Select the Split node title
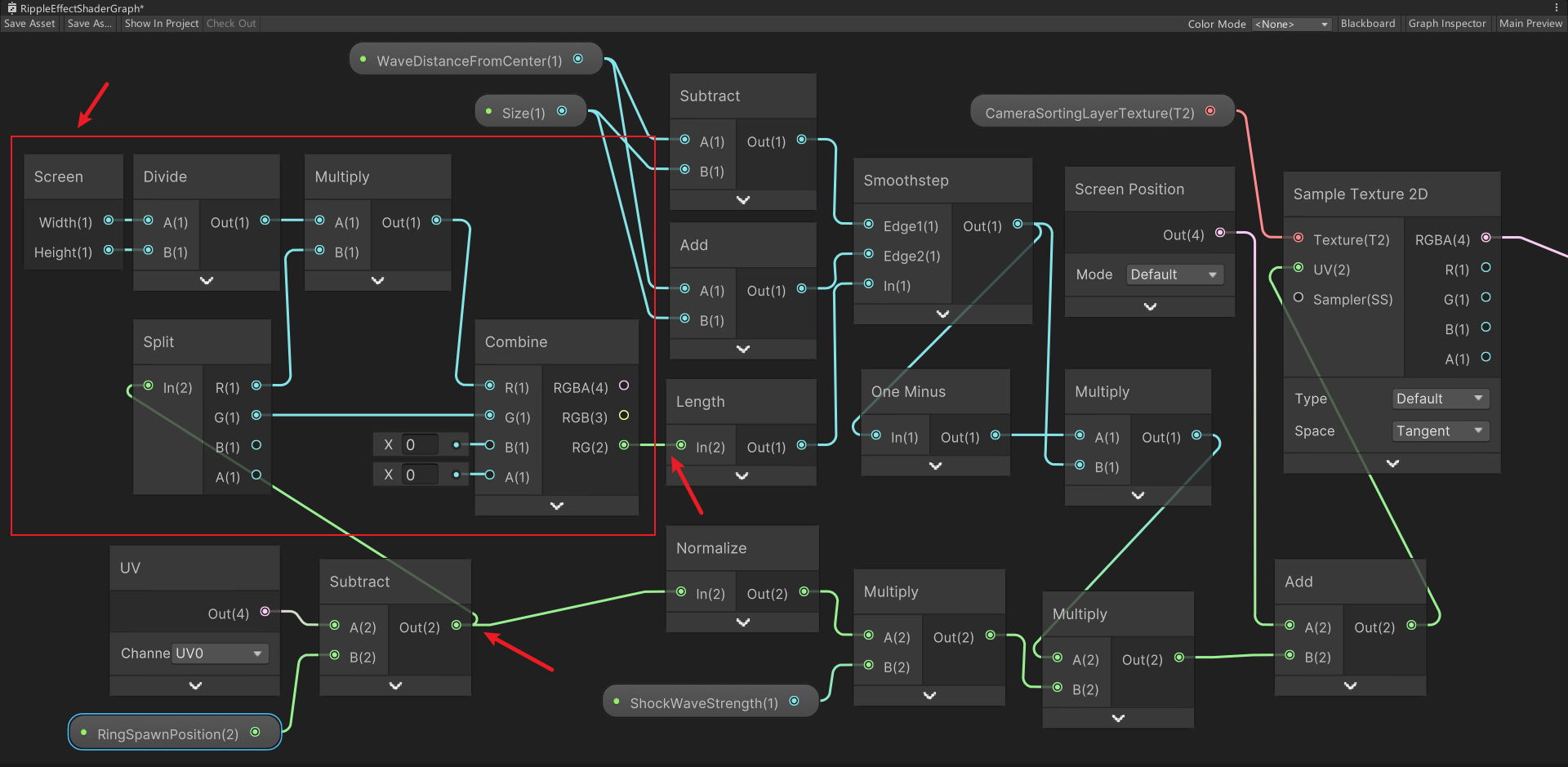This screenshot has height=767, width=1568. pyautogui.click(x=158, y=342)
